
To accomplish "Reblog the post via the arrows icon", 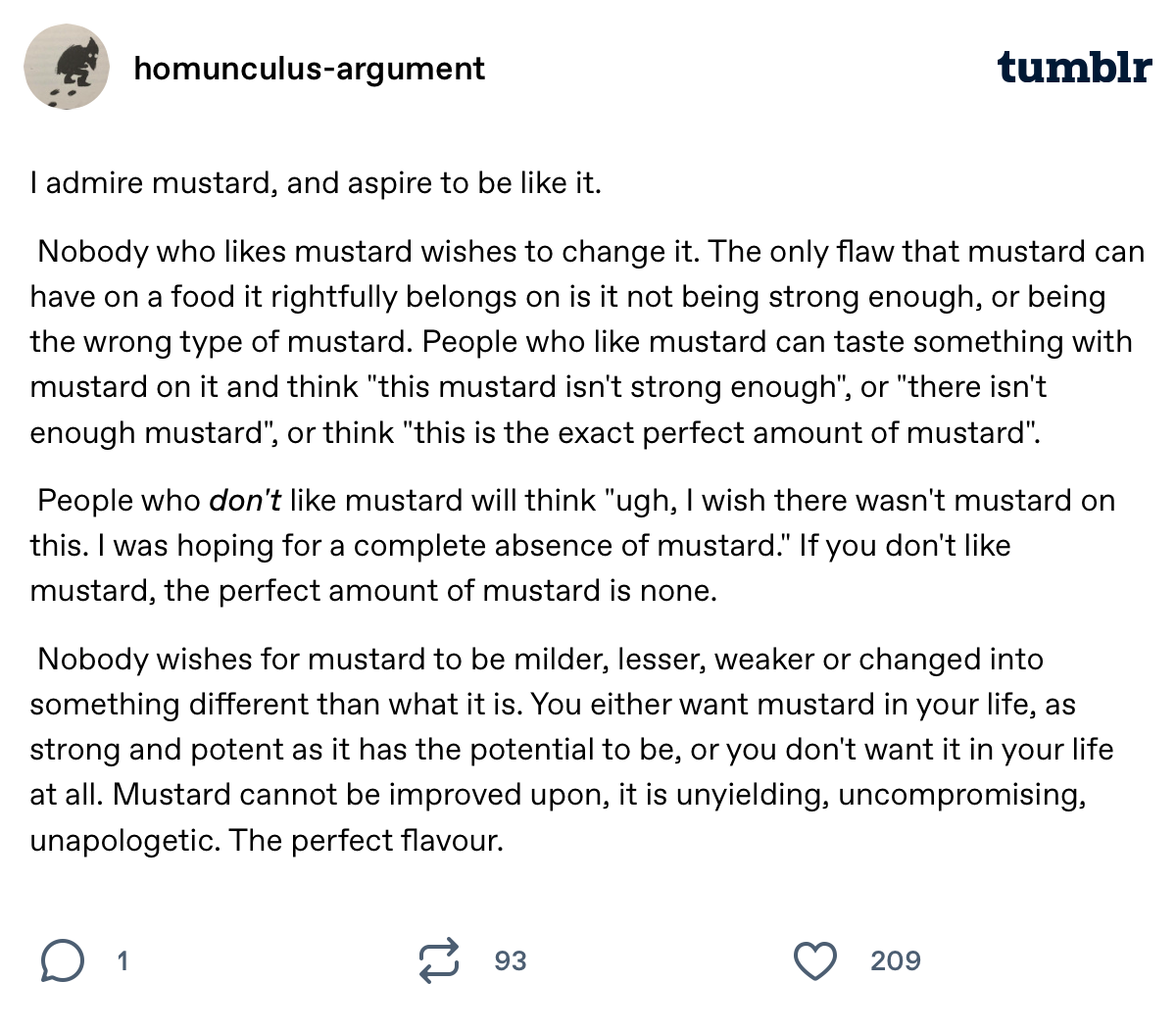I will (x=438, y=961).
